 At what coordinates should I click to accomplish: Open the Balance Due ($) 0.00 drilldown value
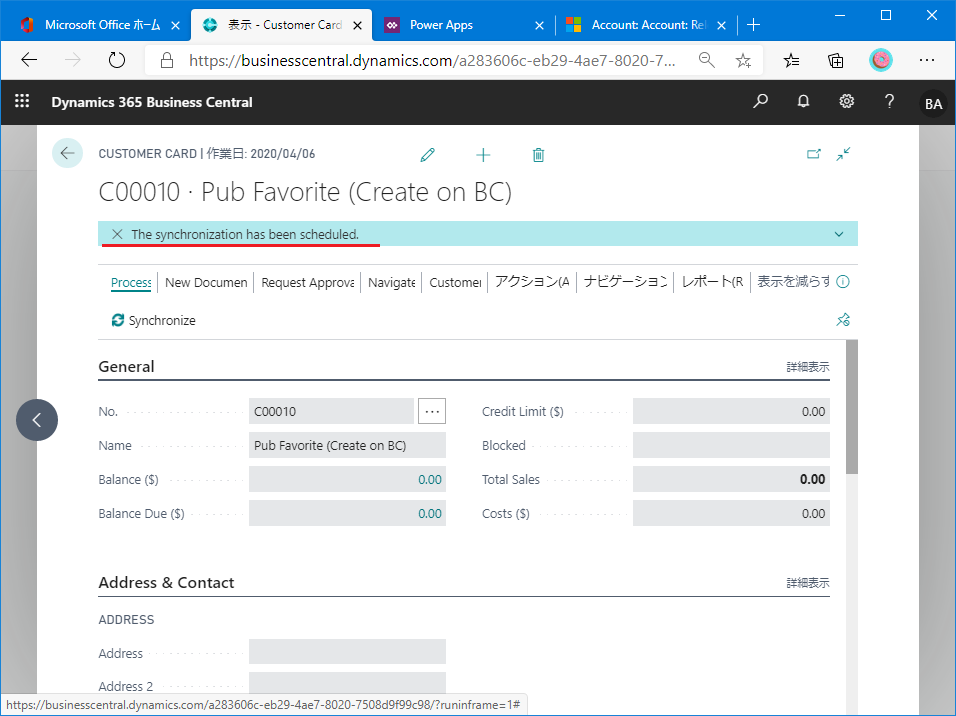coord(430,514)
